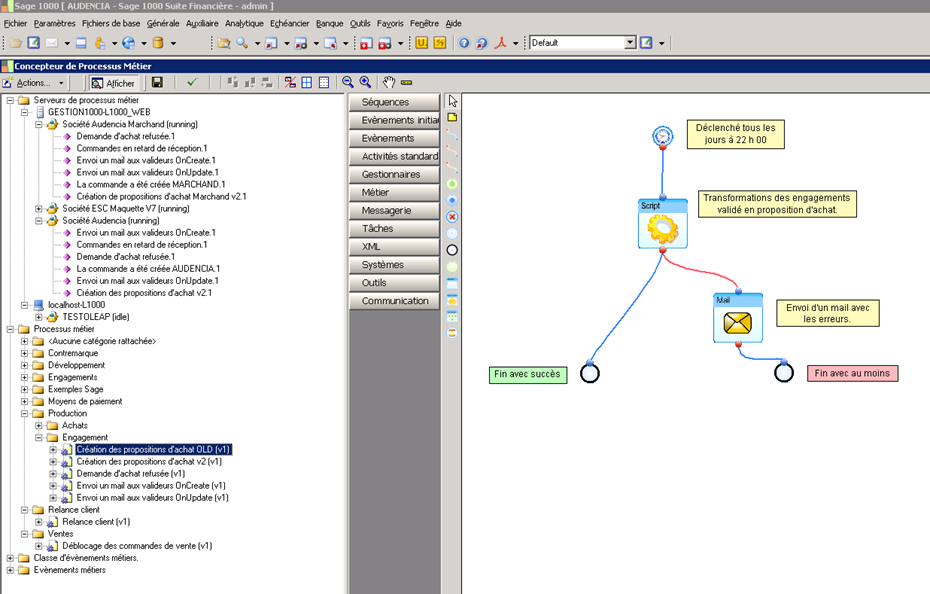Screen dimensions: 930x594
Task: Collapse the Production folder
Action: point(24,414)
